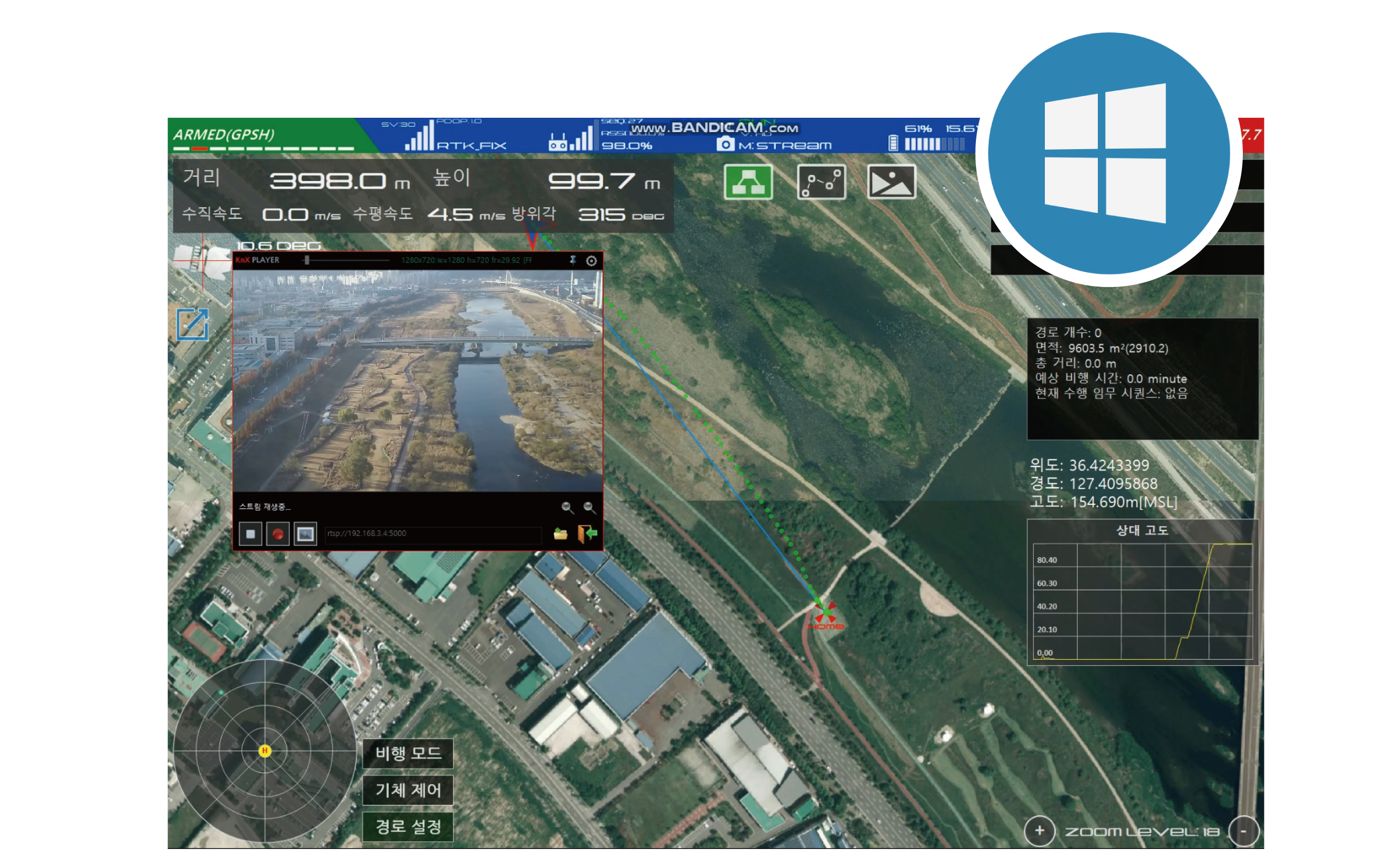Click the blue expand-window arrow icon
Image resolution: width=1394 pixels, height=868 pixels.
pos(193,325)
